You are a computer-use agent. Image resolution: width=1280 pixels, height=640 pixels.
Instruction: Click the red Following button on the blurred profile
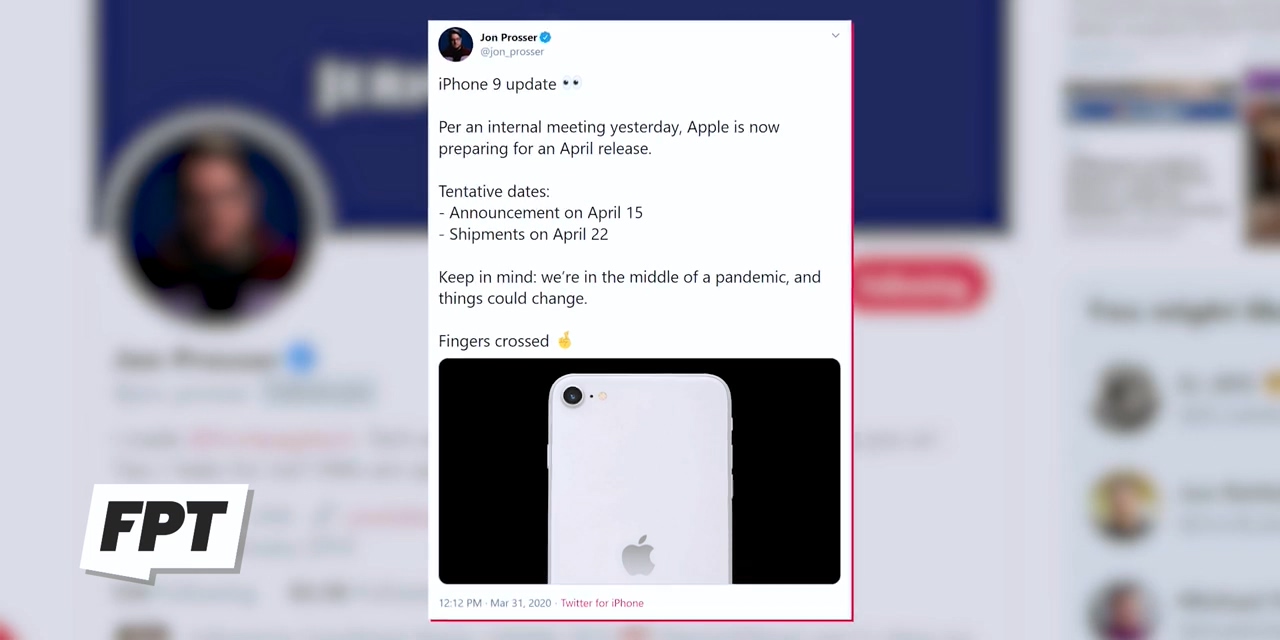(x=918, y=286)
